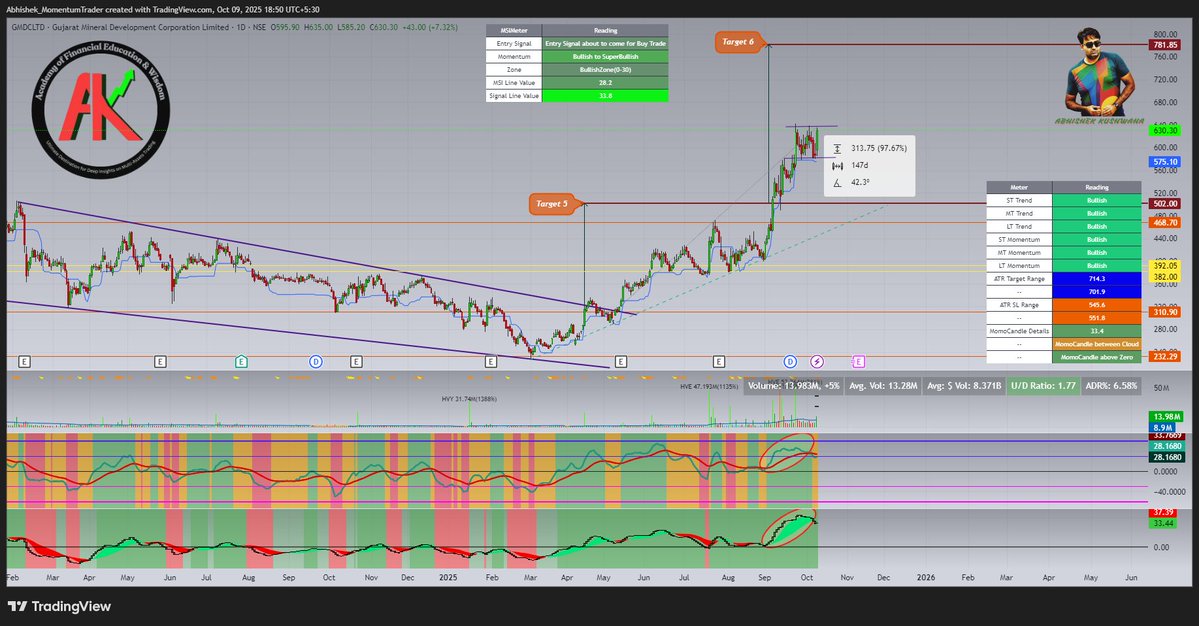Click the purple lightning event marker
The image size is (1199, 626).
click(817, 362)
